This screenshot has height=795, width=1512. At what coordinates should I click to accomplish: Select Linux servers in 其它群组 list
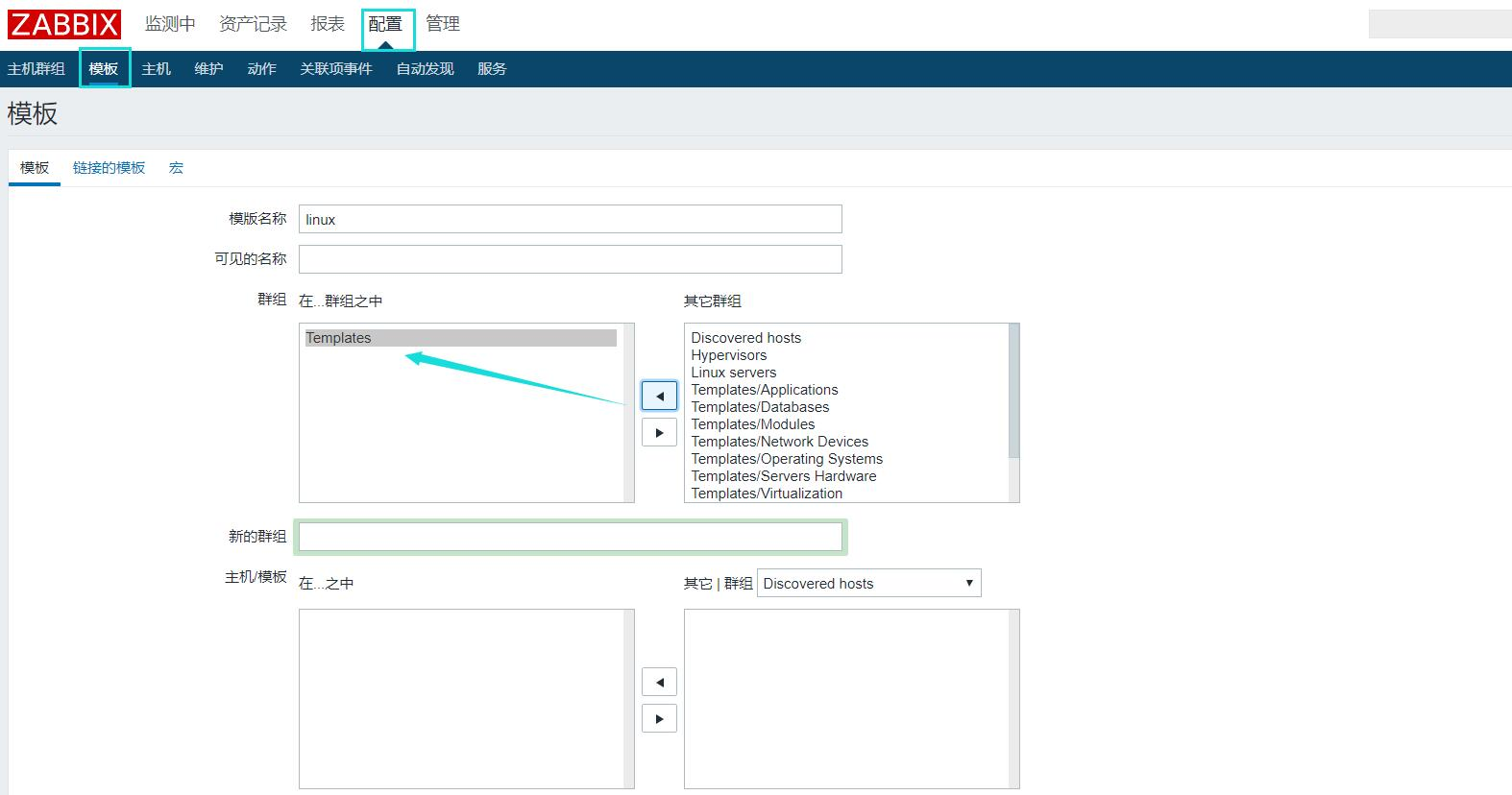coord(733,373)
